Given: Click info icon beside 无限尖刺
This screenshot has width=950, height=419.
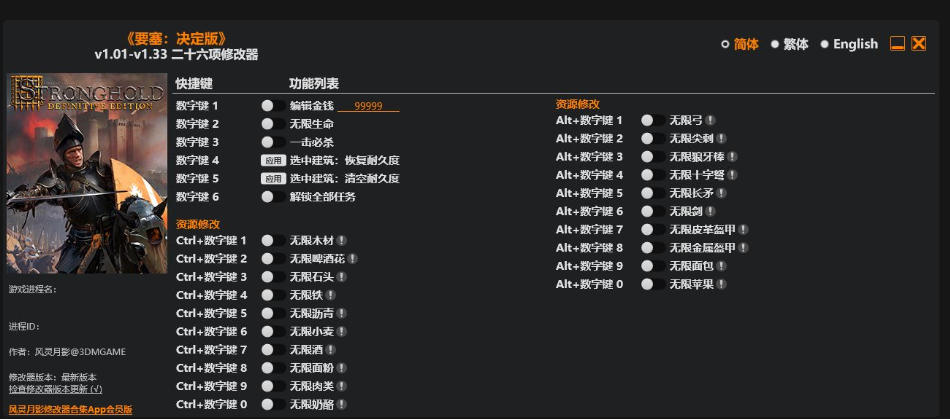Looking at the screenshot, I should click(721, 139).
